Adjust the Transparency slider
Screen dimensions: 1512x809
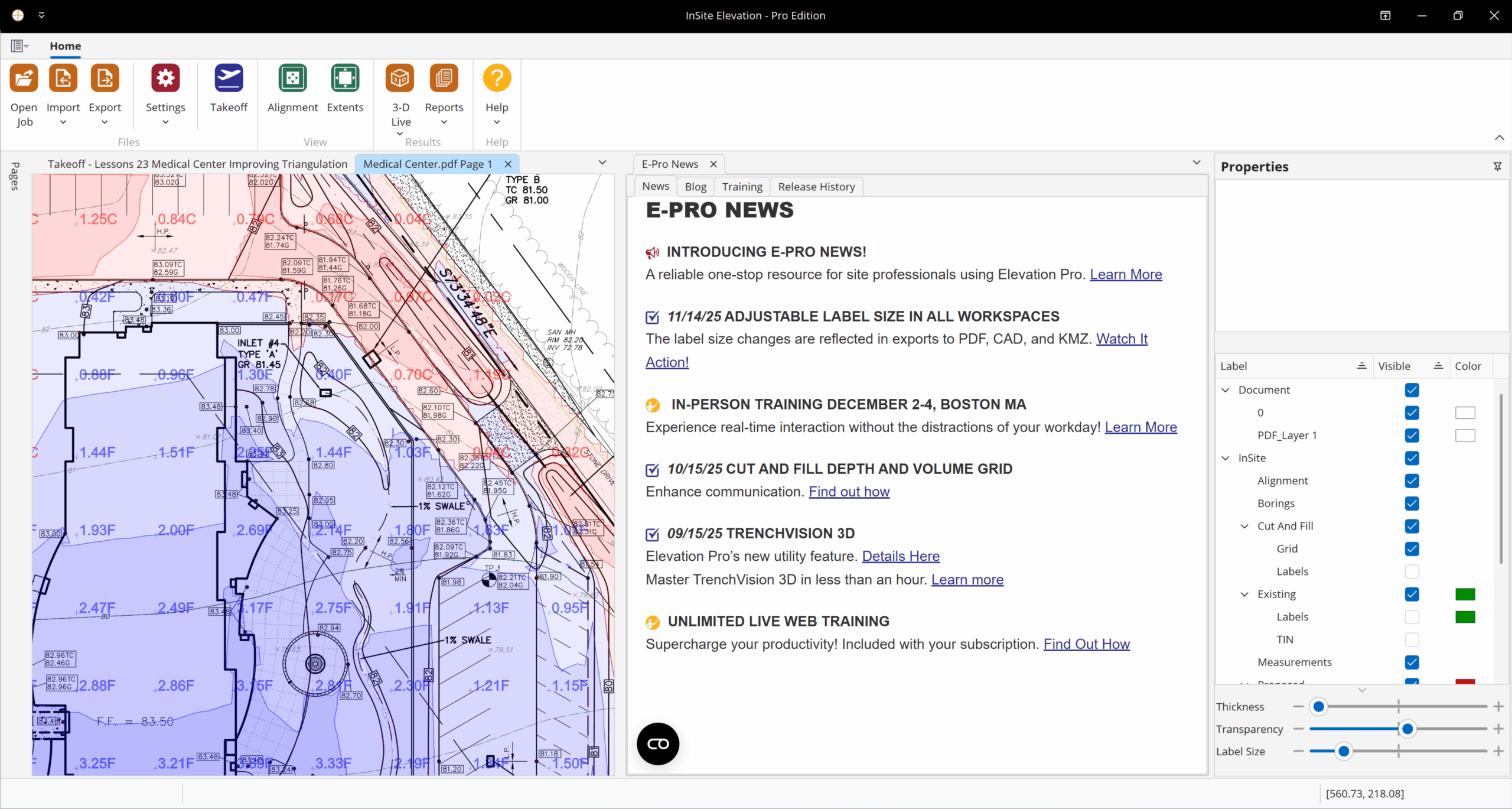(x=1408, y=729)
